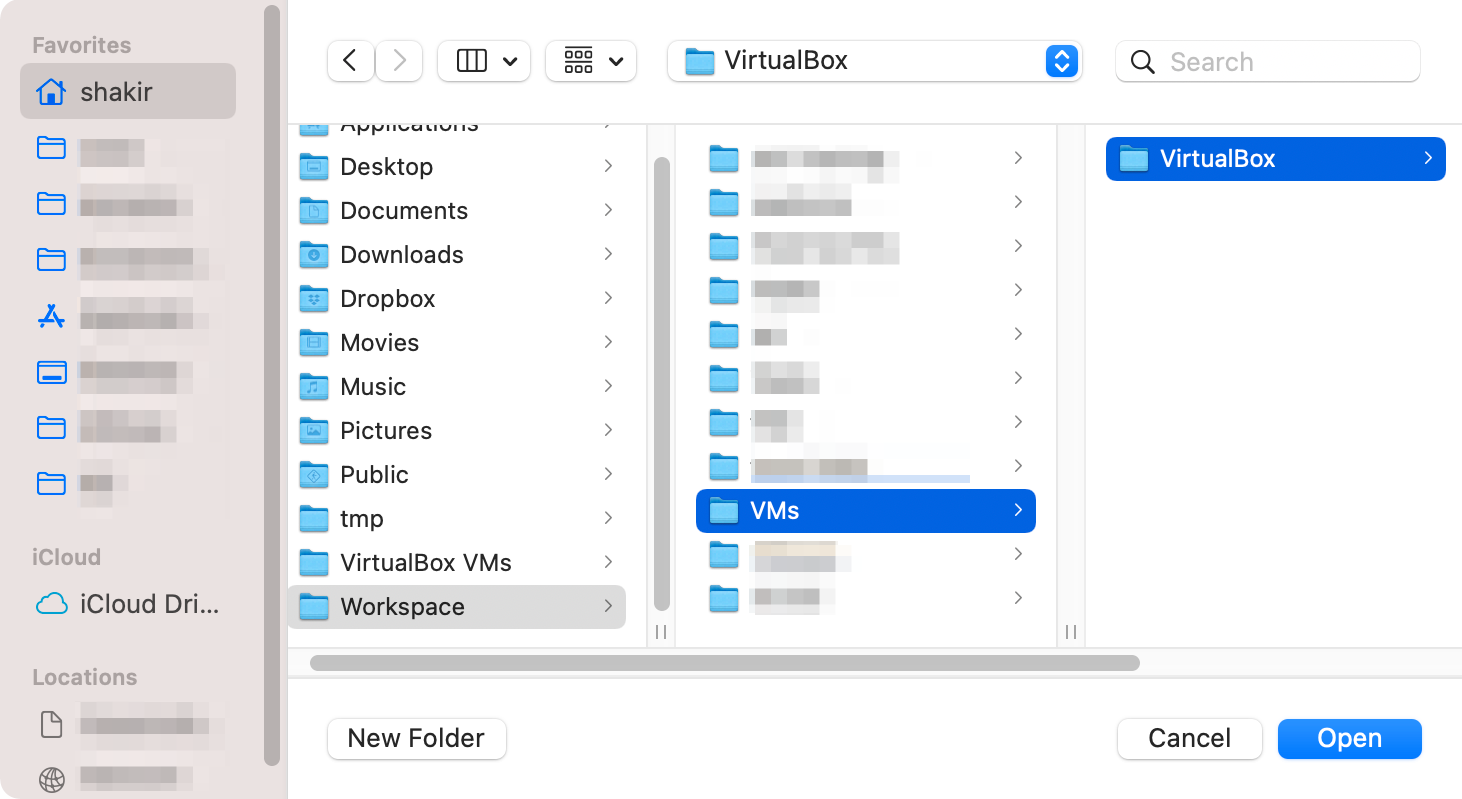Click the VirtualBox folder icon in right column
Viewport: 1462px width, 799px height.
point(1133,159)
